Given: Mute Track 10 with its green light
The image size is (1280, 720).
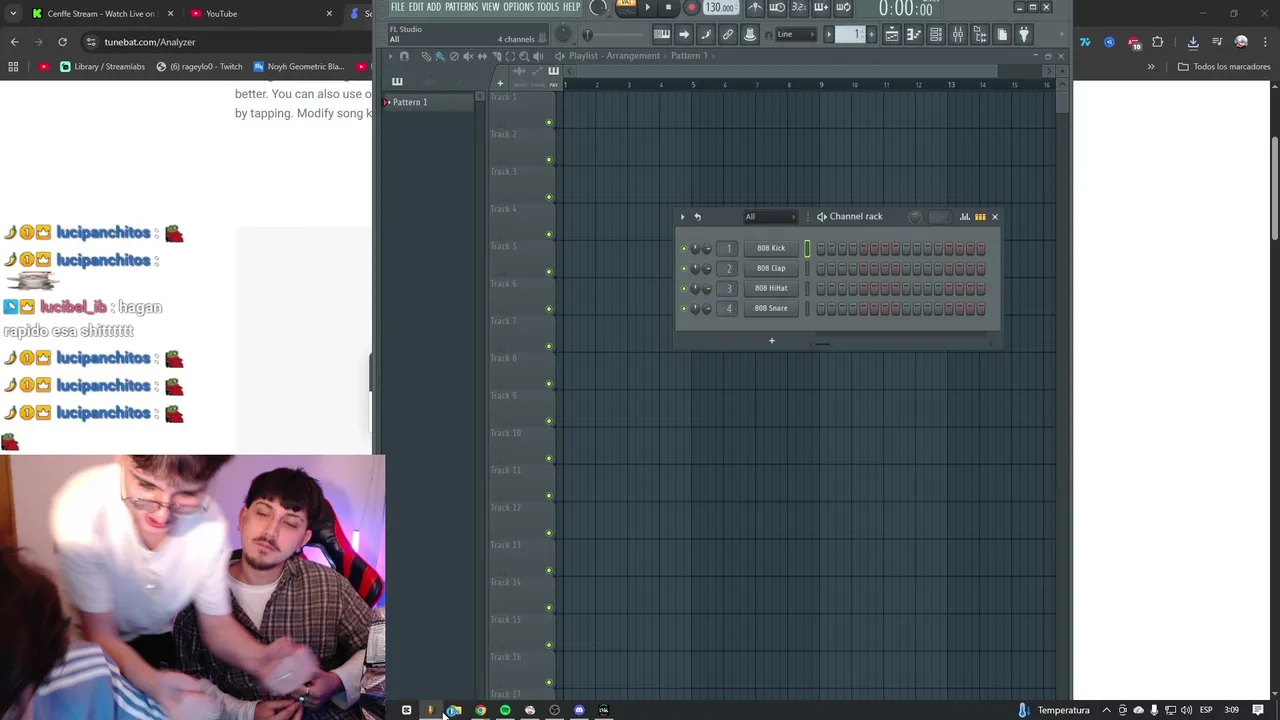Looking at the screenshot, I should pyautogui.click(x=548, y=458).
